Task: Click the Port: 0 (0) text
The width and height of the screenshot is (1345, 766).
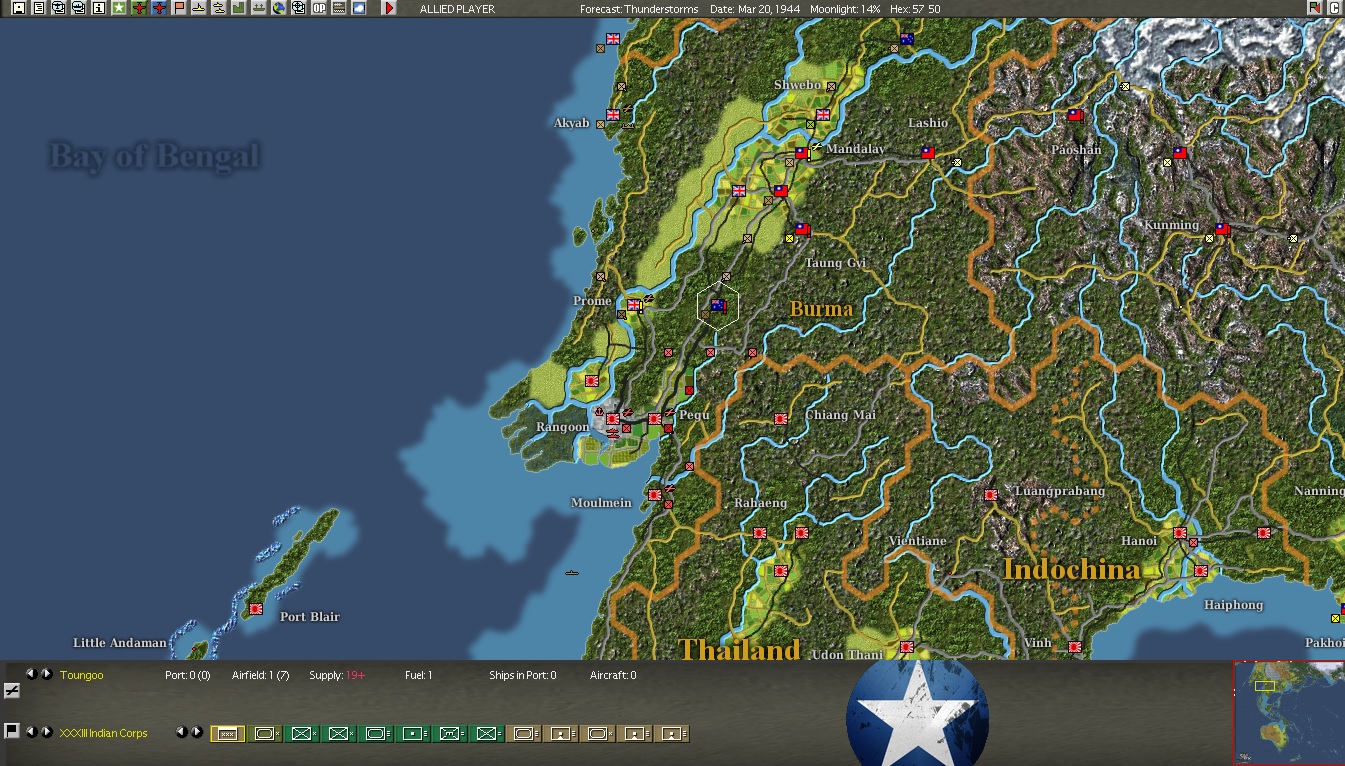Action: (187, 676)
